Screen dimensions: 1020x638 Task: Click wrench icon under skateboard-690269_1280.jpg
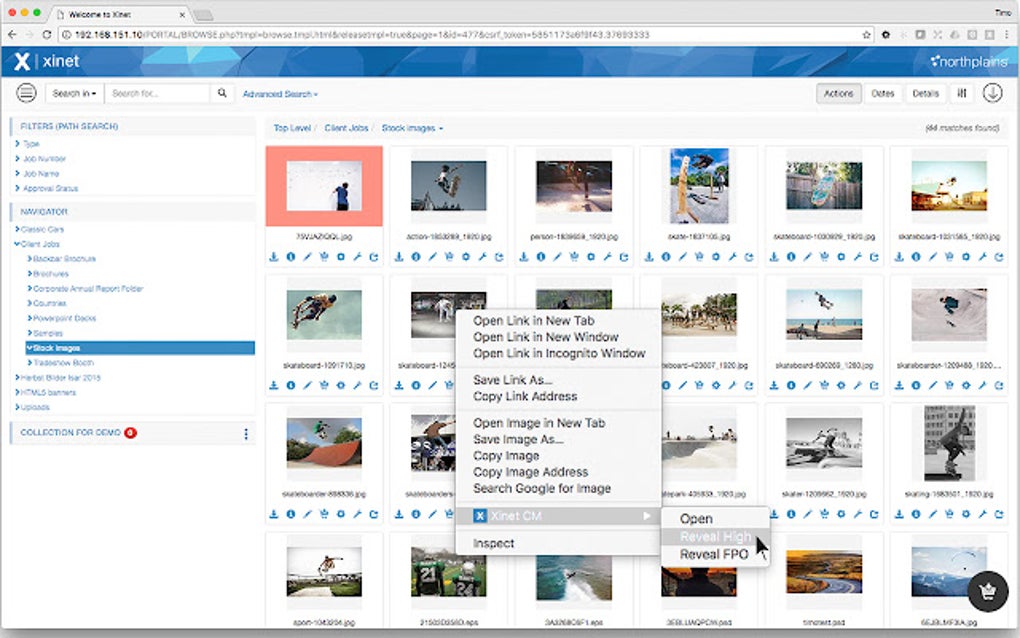[x=857, y=386]
